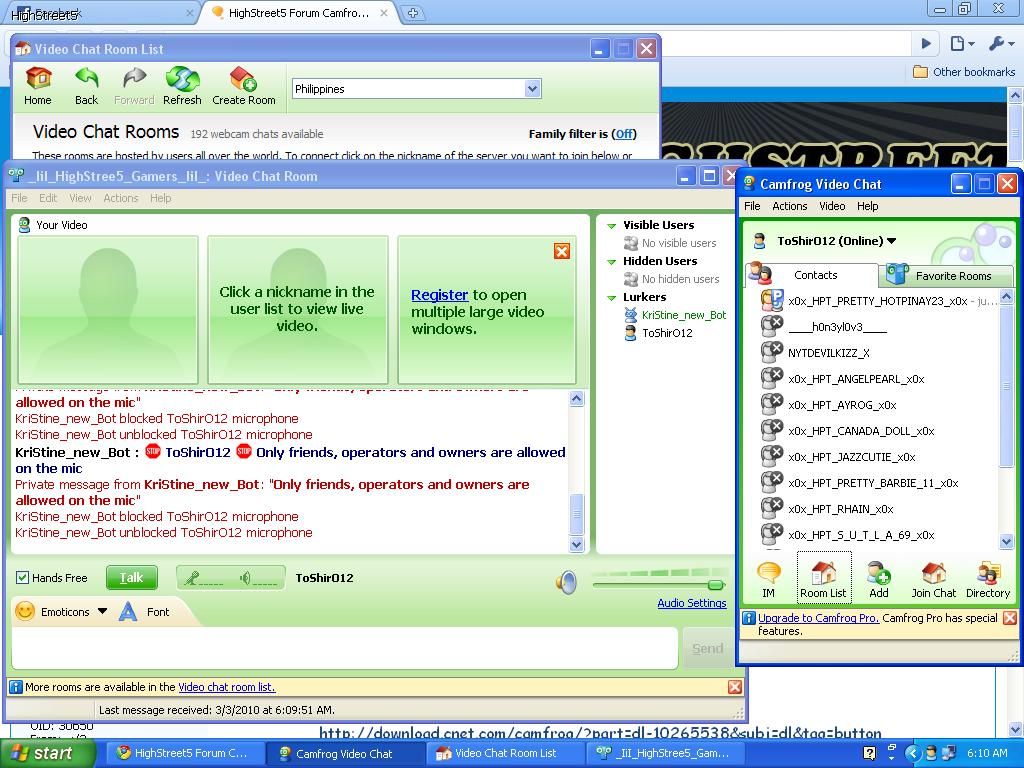Screen dimensions: 1024x768
Task: Click Video chat room list link
Action: [227, 687]
